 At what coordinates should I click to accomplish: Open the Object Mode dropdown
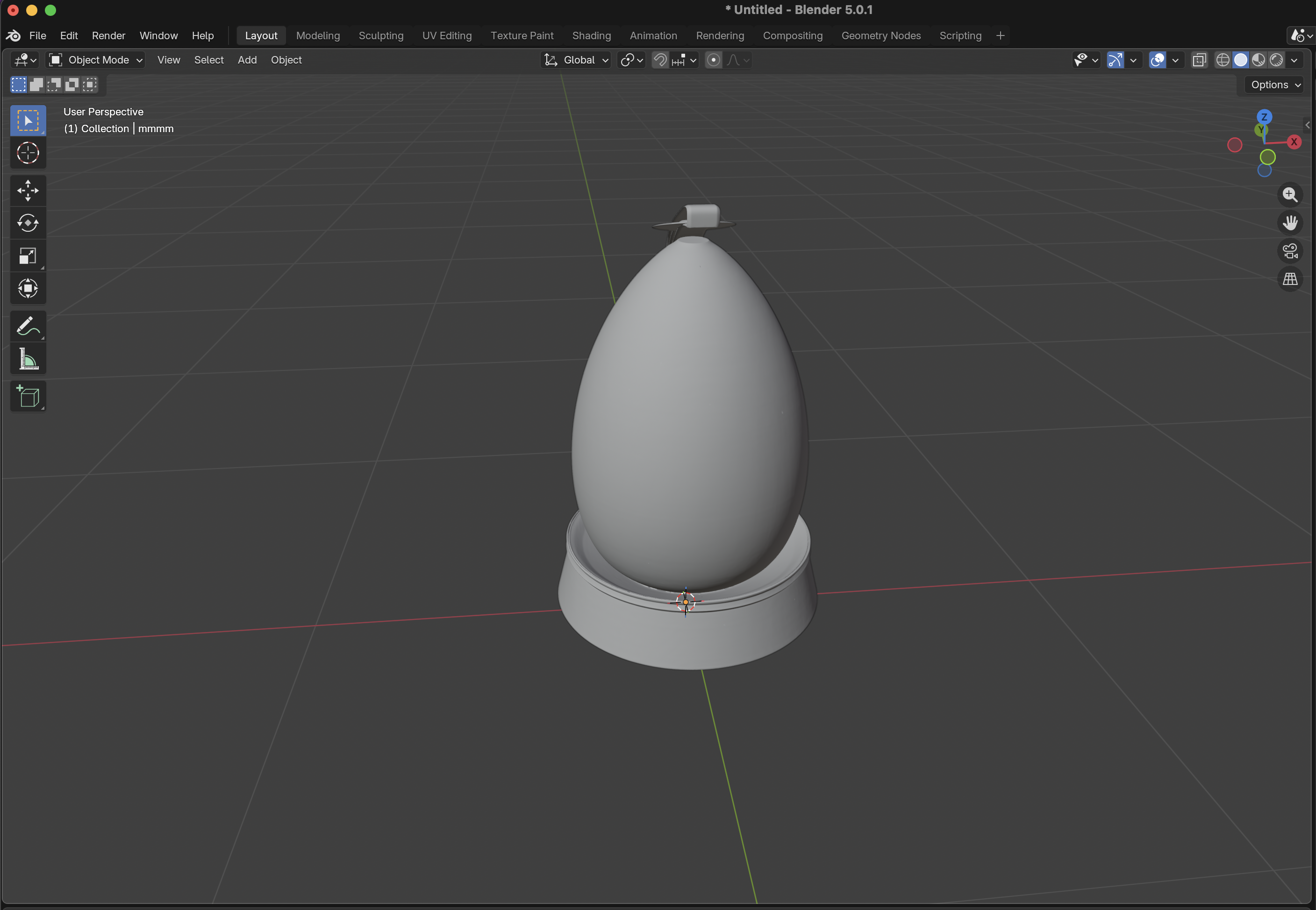95,60
